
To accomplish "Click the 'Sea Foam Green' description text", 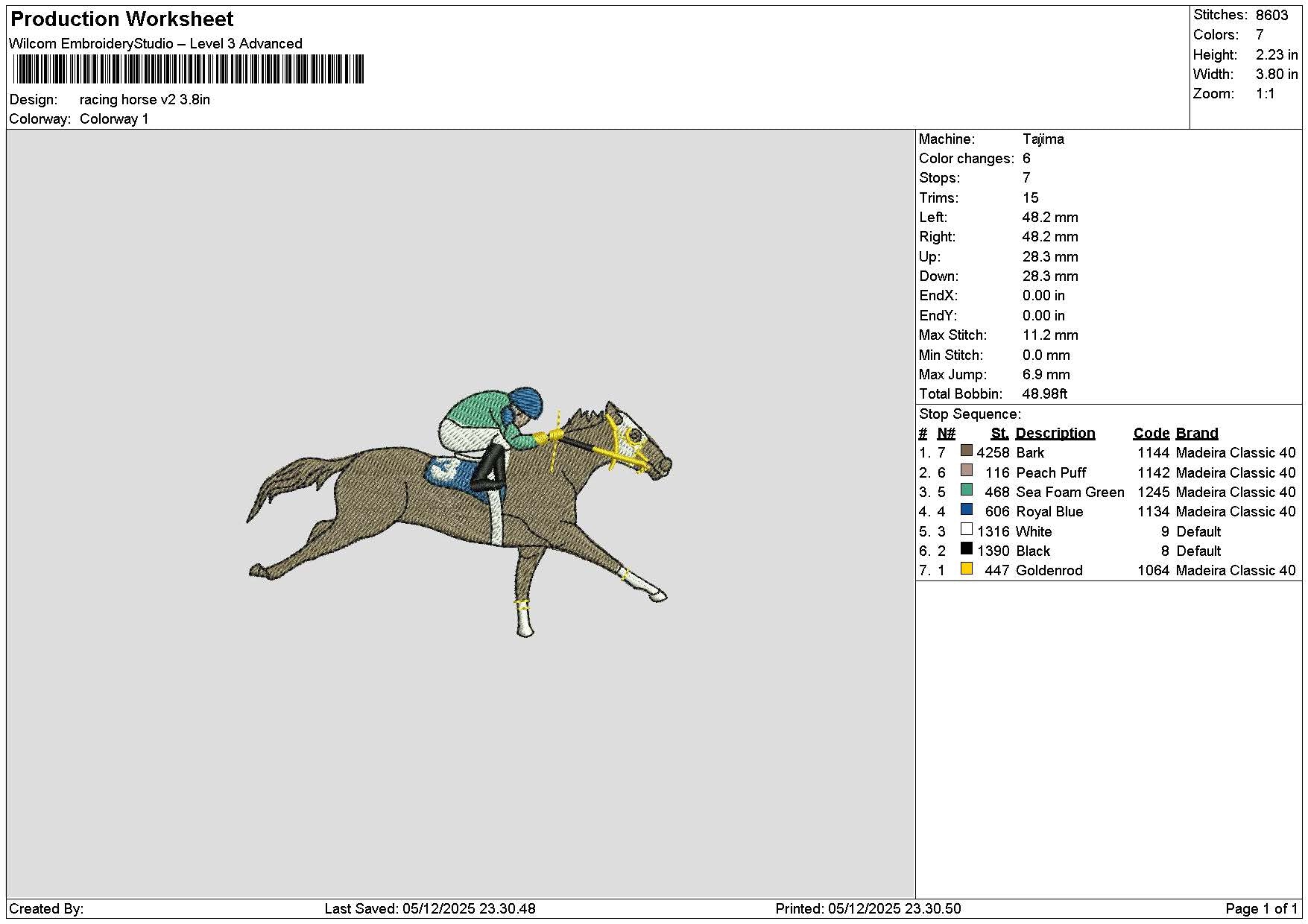I will (1070, 492).
